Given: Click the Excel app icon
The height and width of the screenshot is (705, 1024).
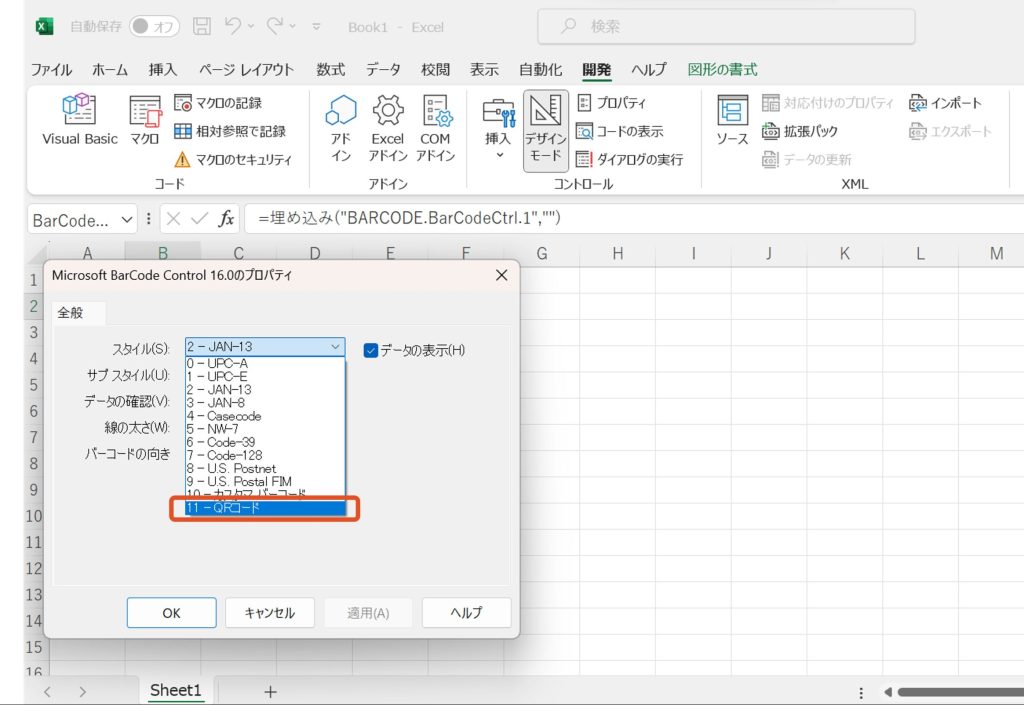Looking at the screenshot, I should (x=44, y=26).
